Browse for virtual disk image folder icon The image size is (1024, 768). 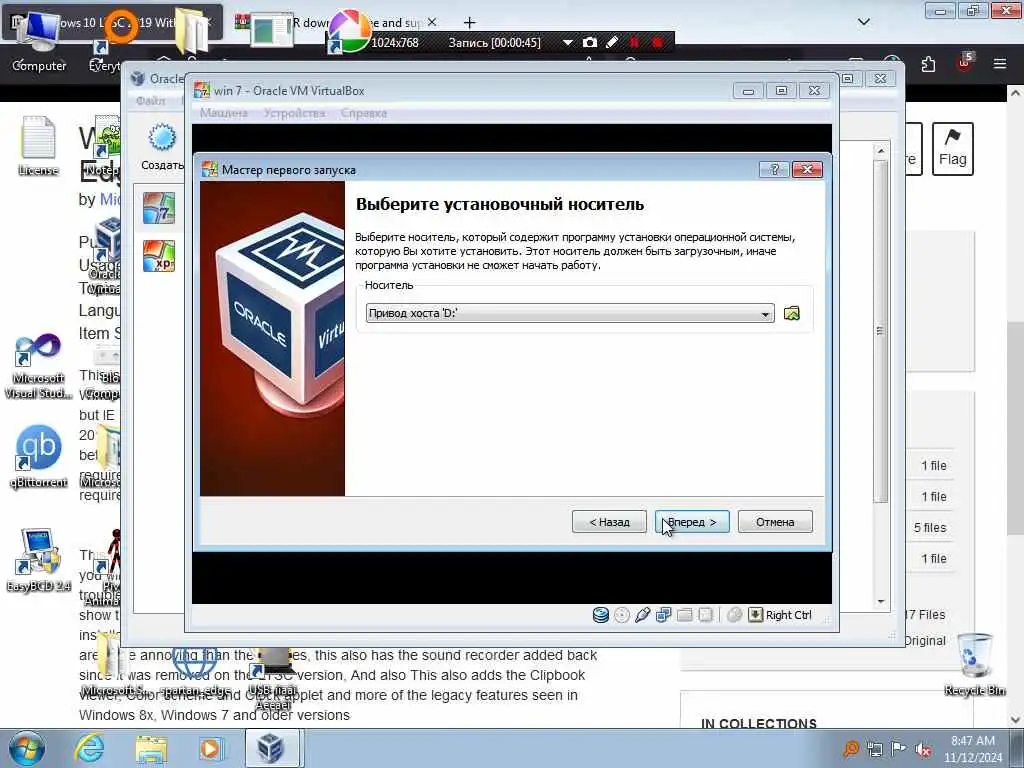click(x=792, y=313)
